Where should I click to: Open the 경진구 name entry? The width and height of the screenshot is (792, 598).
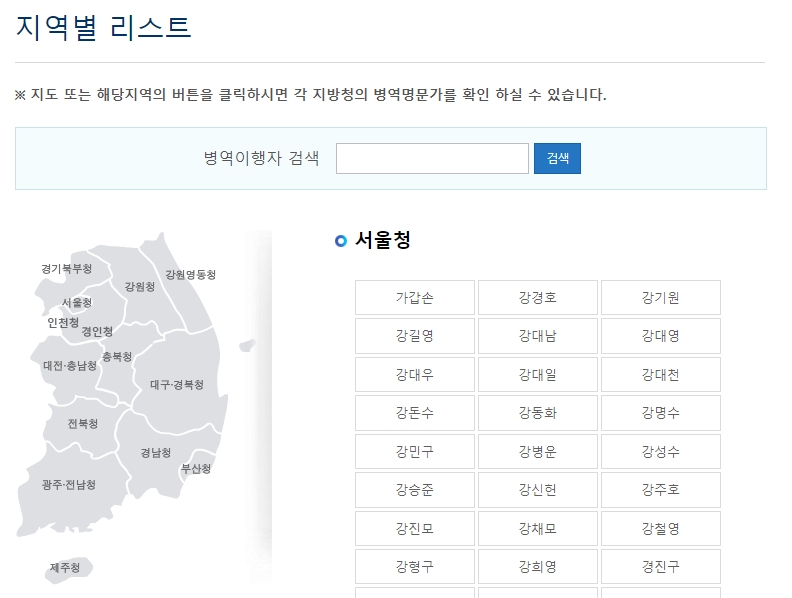(x=661, y=567)
